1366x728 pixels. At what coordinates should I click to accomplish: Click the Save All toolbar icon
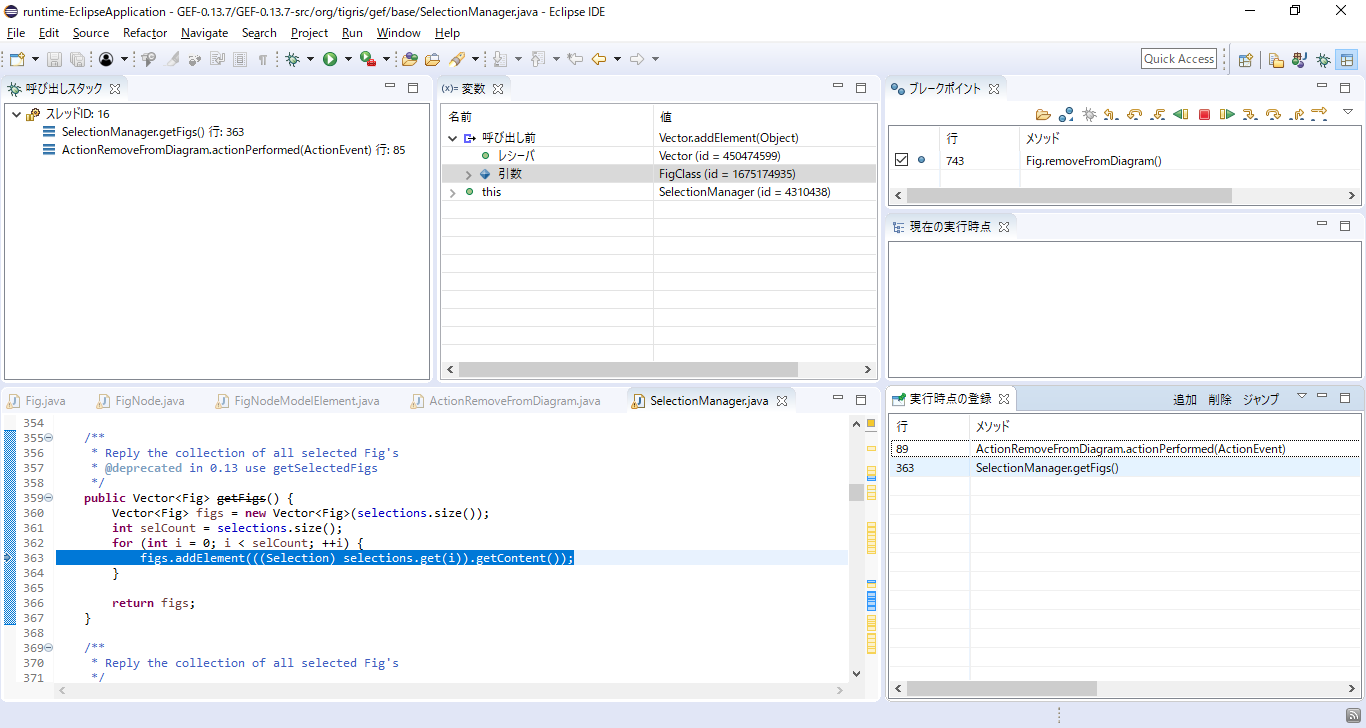[76, 59]
